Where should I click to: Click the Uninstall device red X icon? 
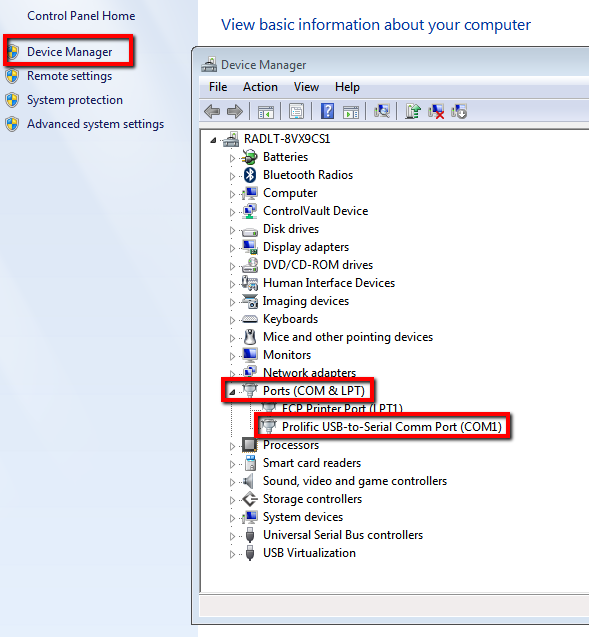(x=436, y=111)
